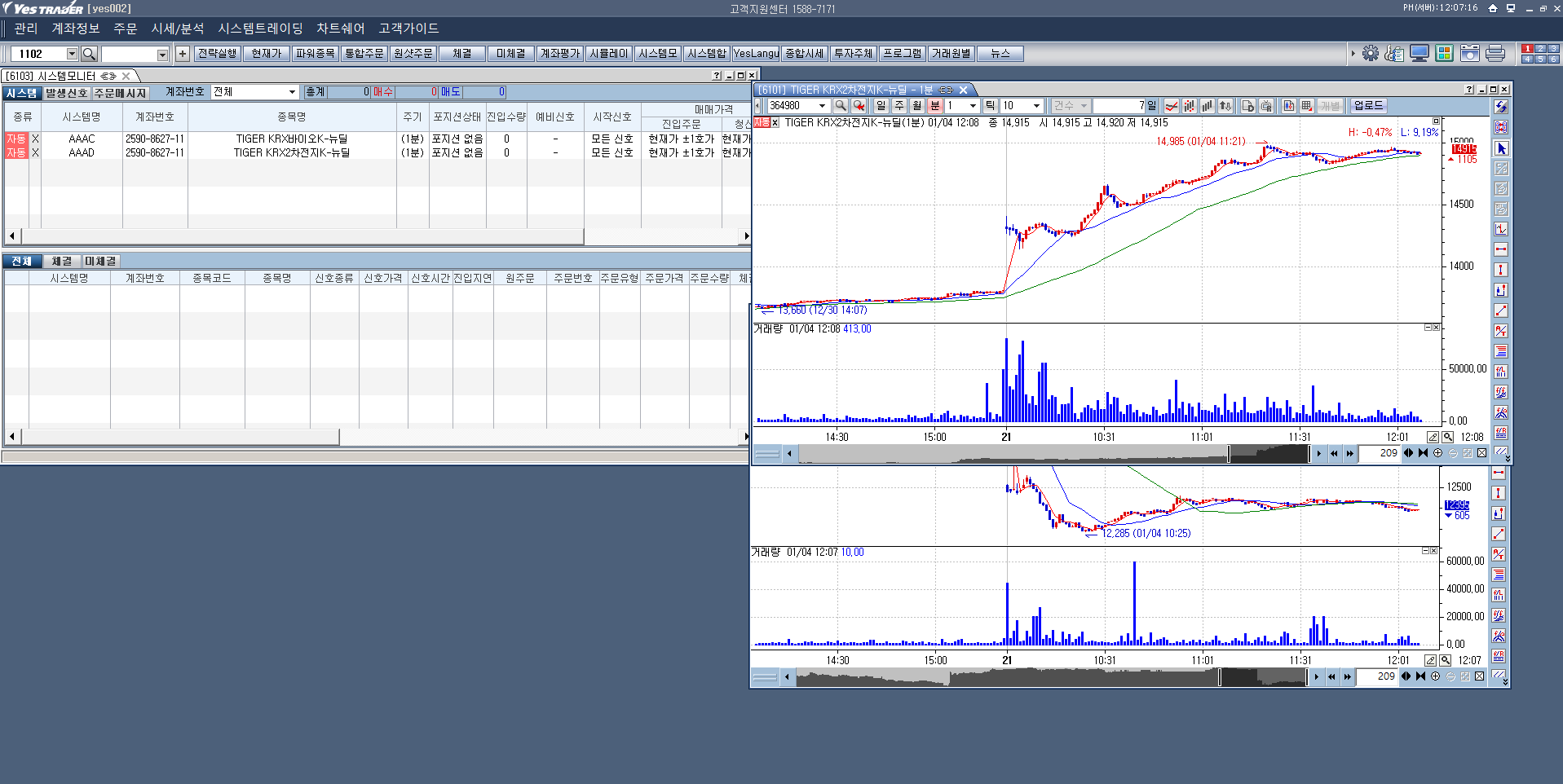
Task: Open the settings gear in main toolbar
Action: (x=1371, y=54)
